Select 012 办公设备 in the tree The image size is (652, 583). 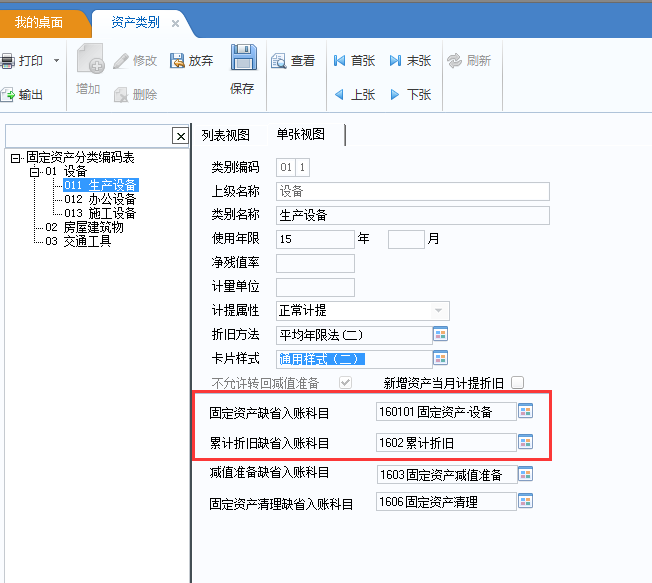(100, 199)
